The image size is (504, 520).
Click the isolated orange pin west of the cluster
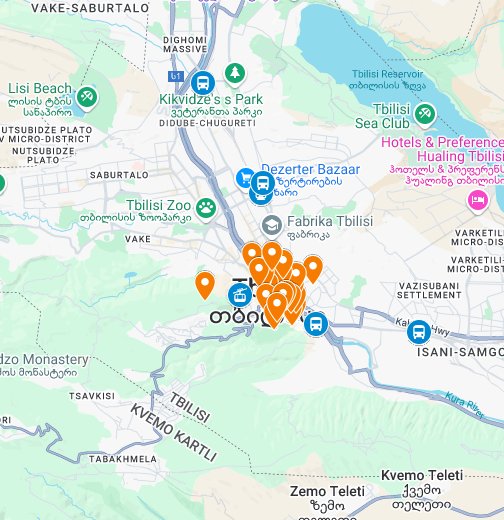coord(205,285)
